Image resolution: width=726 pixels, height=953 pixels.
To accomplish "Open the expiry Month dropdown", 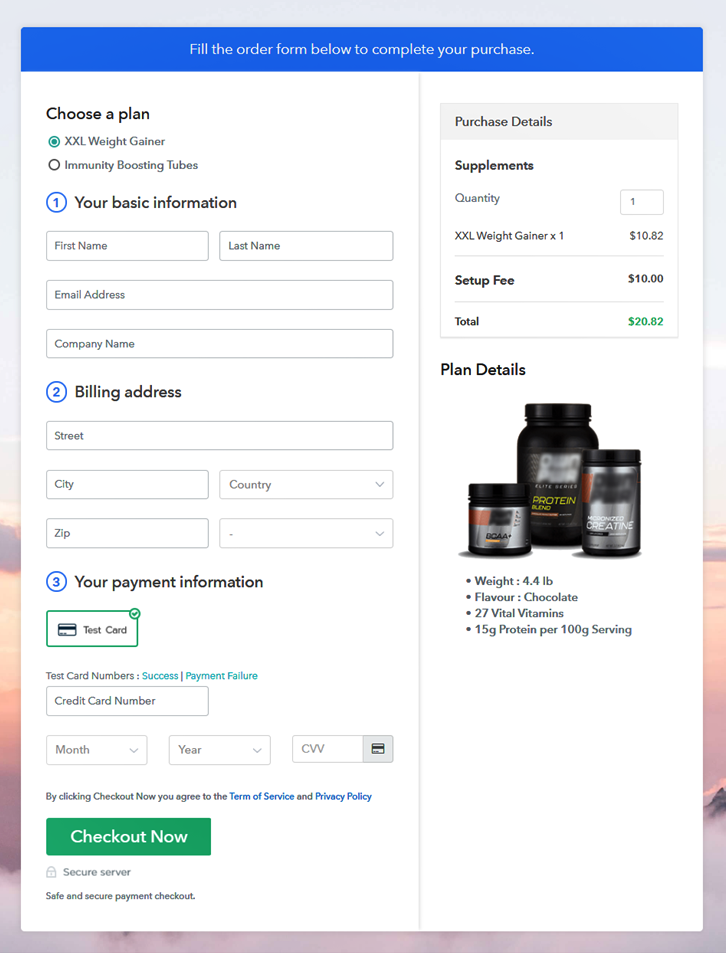I will (x=96, y=750).
